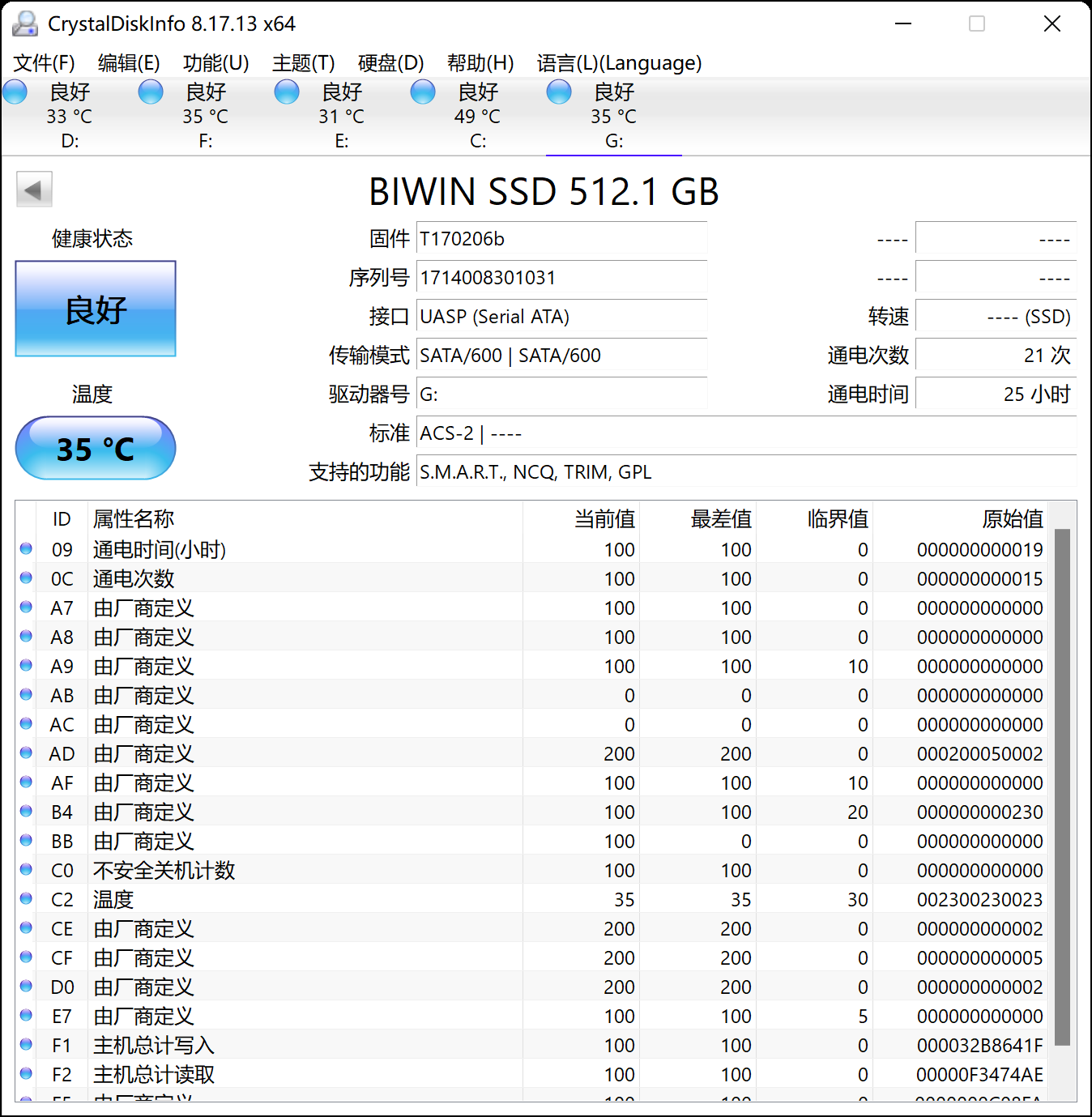Click status dot of attribute BB

point(26,840)
